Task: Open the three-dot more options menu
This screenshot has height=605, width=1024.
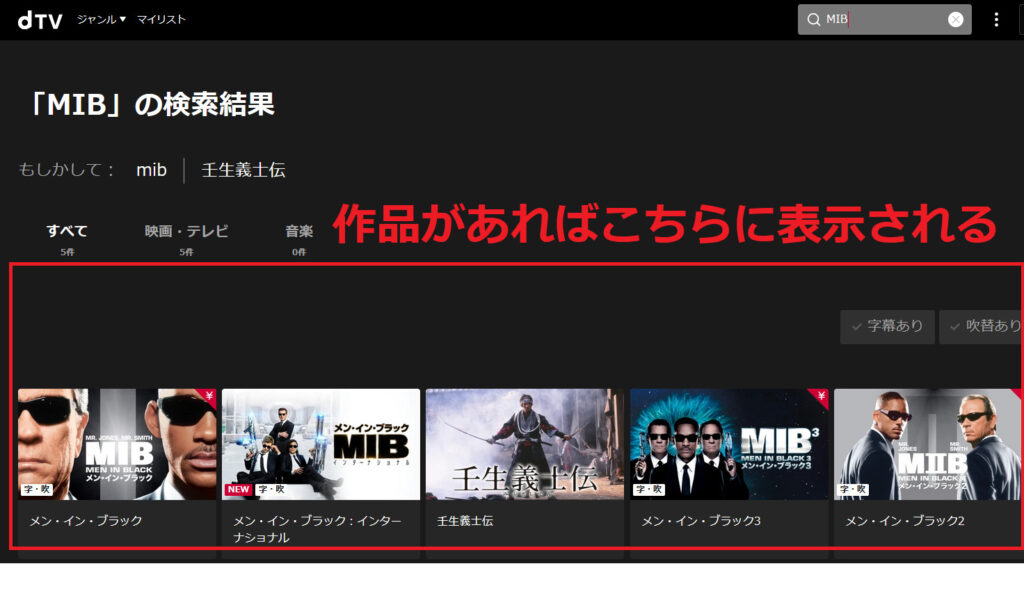Action: point(996,20)
